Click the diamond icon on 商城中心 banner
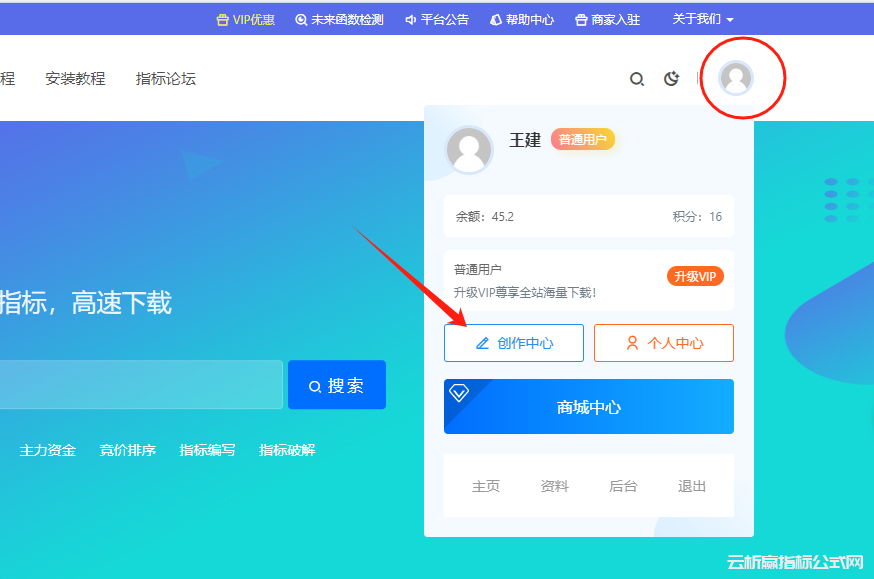The height and width of the screenshot is (579, 874). point(459,393)
